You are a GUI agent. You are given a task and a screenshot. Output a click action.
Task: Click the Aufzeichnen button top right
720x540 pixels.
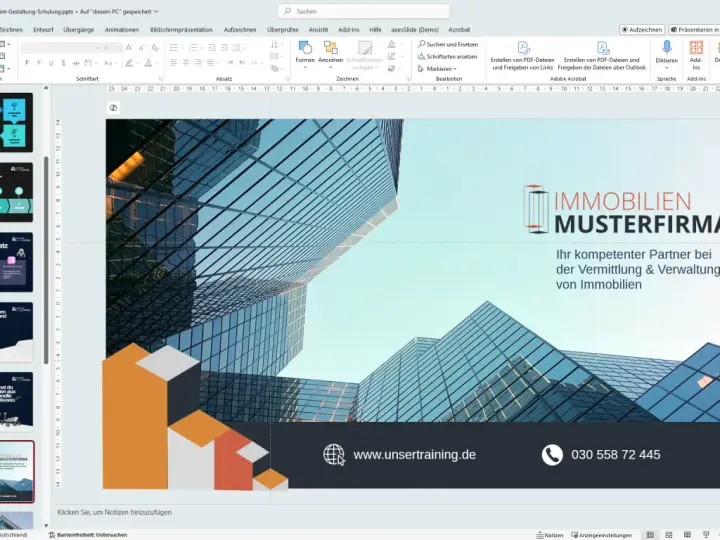(x=642, y=30)
